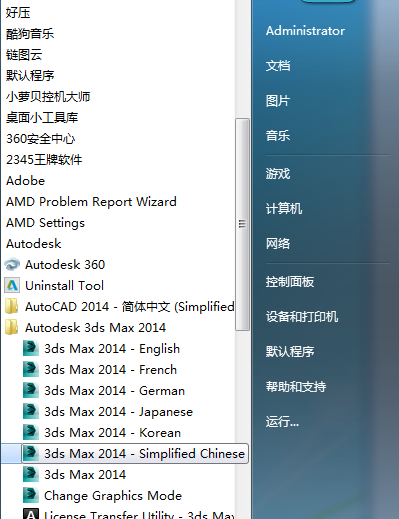Select 好压 in program list
This screenshot has width=399, height=519.
[x=18, y=13]
